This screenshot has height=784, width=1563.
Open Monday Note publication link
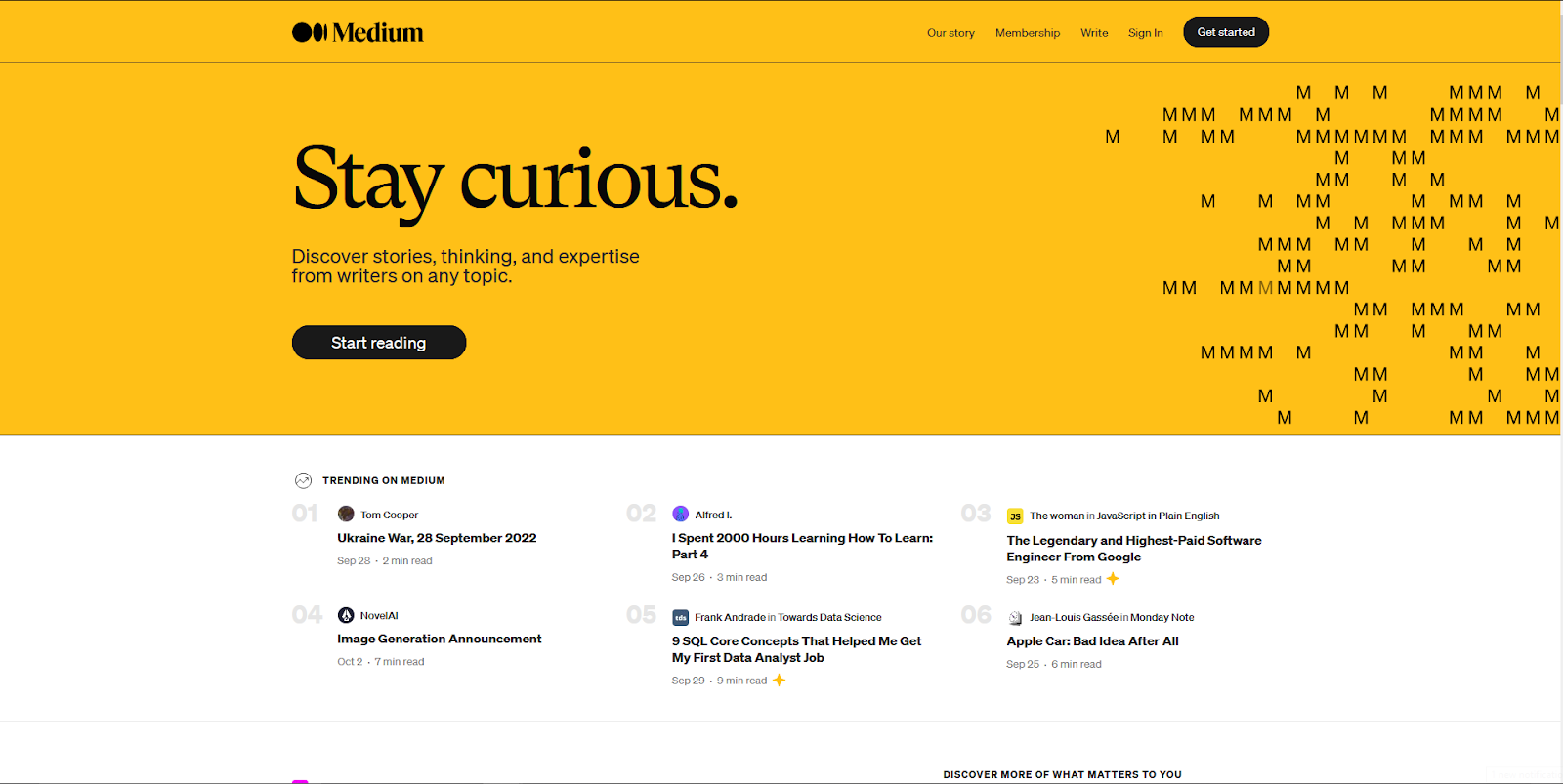coord(1162,617)
